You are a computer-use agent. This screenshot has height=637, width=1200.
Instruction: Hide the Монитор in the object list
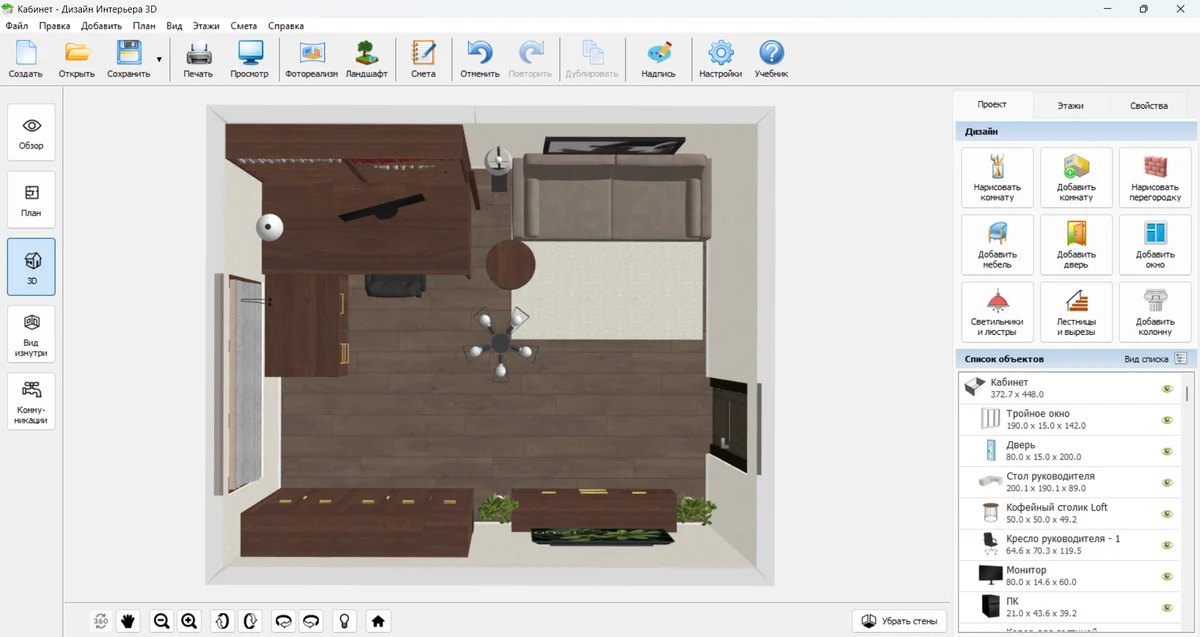pyautogui.click(x=1166, y=576)
